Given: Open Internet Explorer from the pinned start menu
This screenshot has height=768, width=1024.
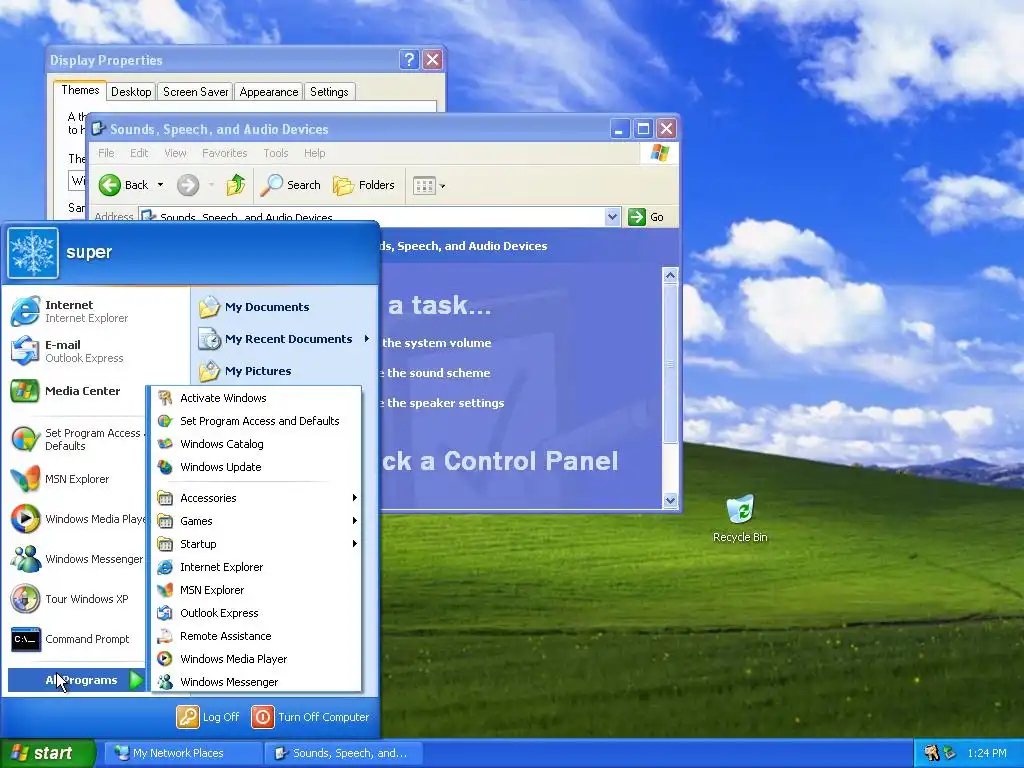Looking at the screenshot, I should 73,311.
